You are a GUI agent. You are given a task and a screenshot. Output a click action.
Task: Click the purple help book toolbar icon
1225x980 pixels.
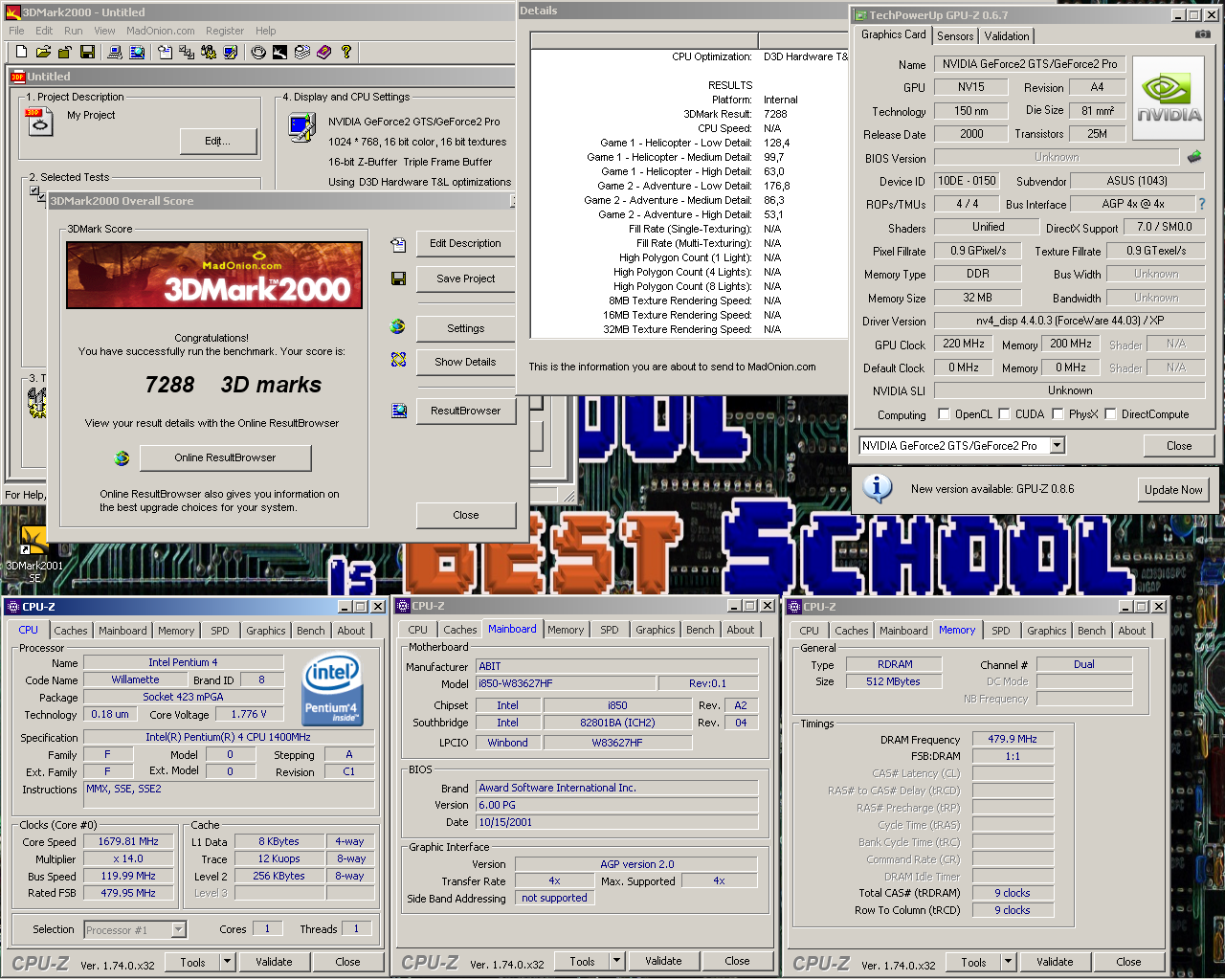coord(324,52)
